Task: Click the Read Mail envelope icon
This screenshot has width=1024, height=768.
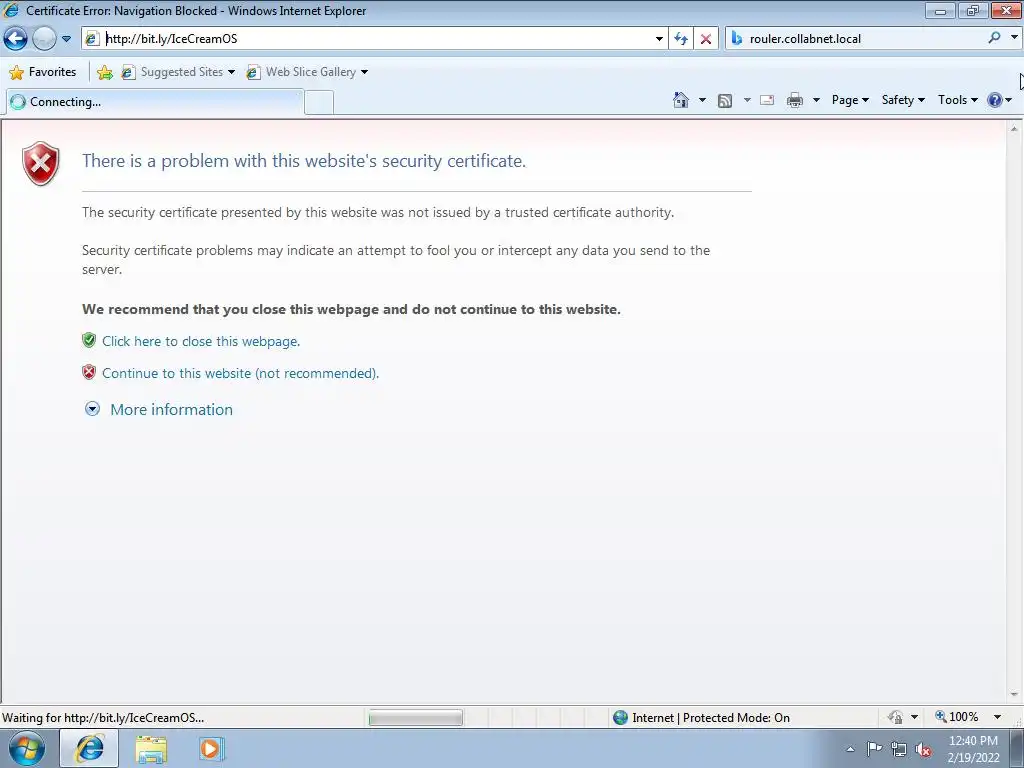Action: coord(767,100)
